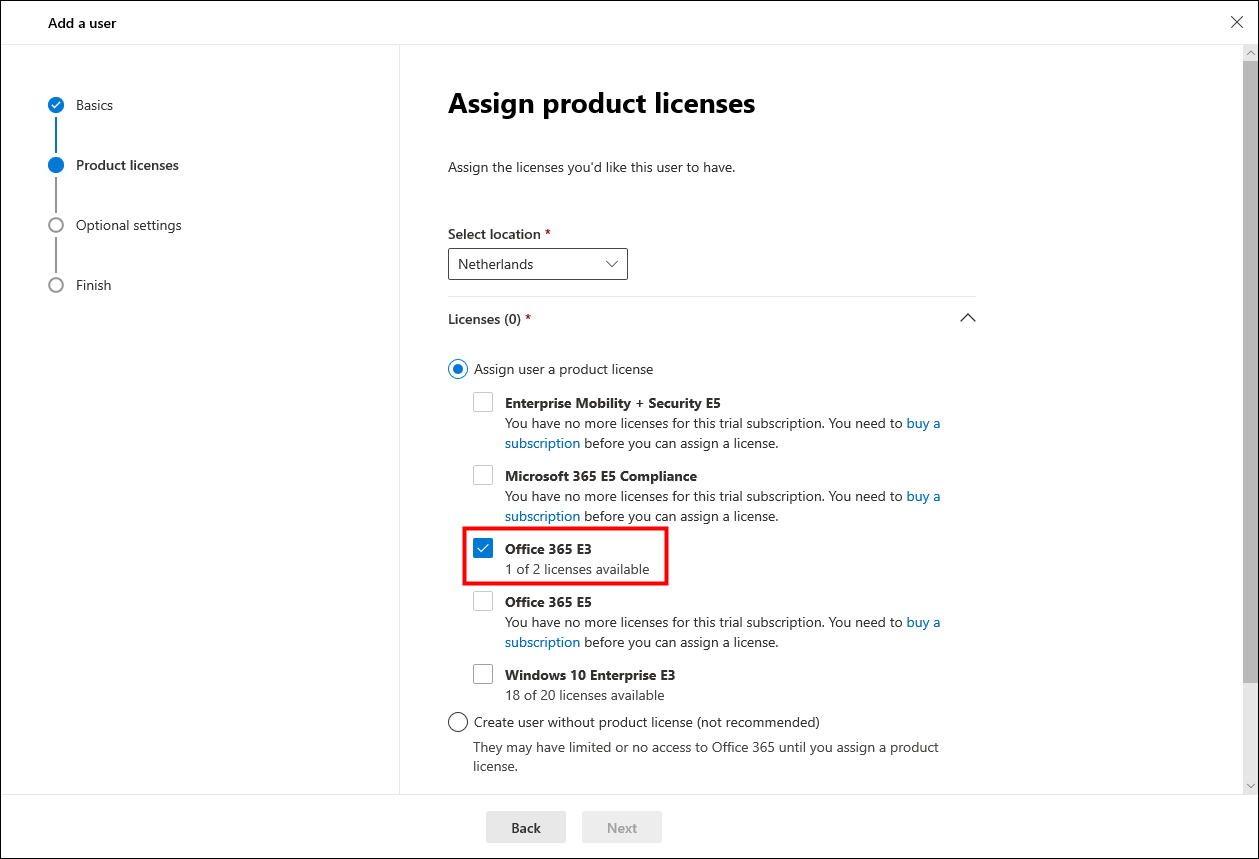Open buy a subscription link under Office 365 E5
Image resolution: width=1259 pixels, height=859 pixels.
point(923,622)
